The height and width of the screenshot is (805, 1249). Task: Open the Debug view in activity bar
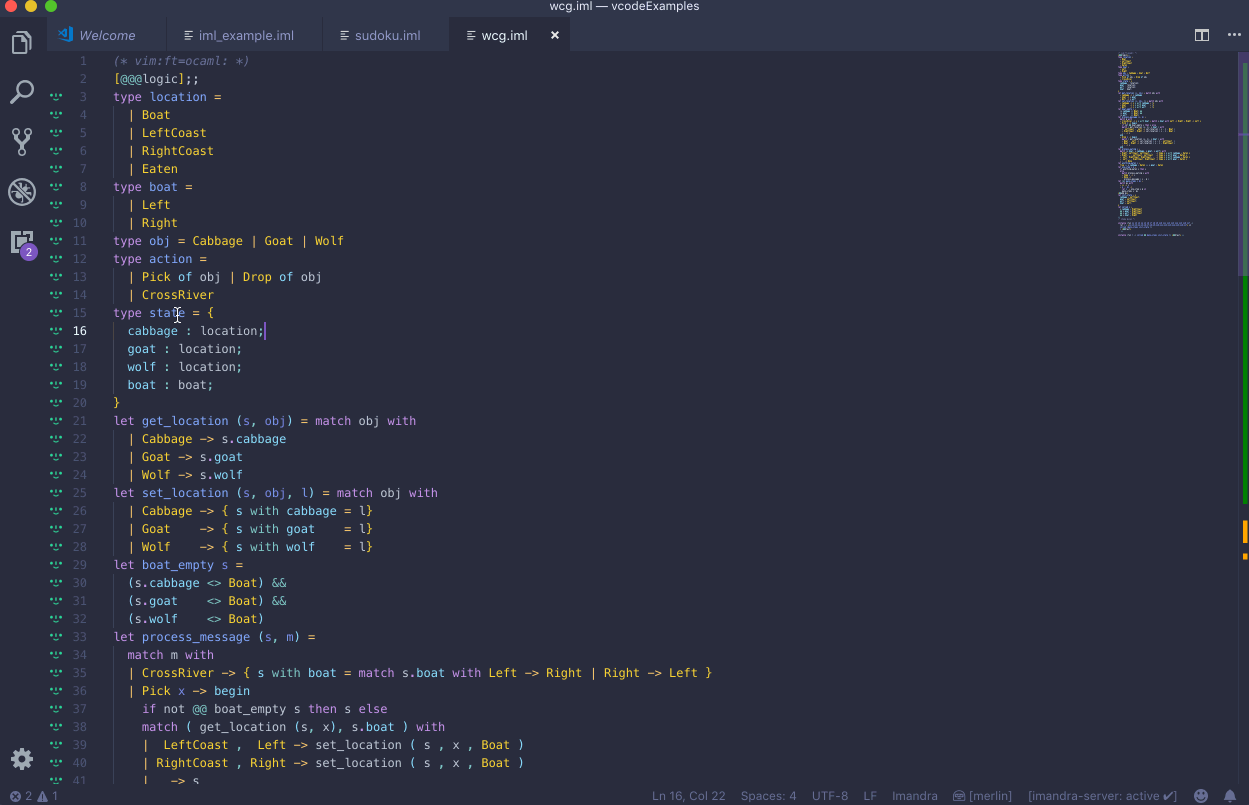point(22,191)
